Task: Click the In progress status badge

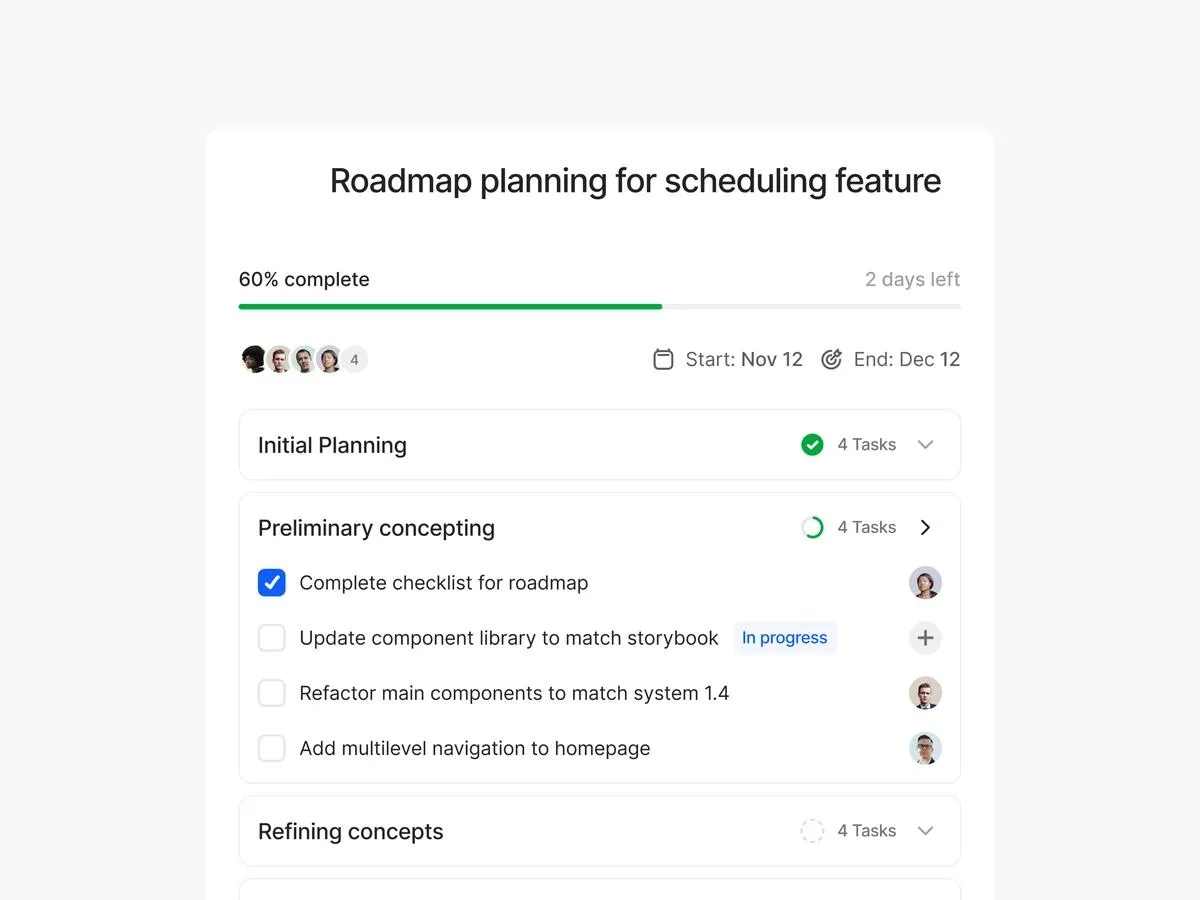Action: 785,638
